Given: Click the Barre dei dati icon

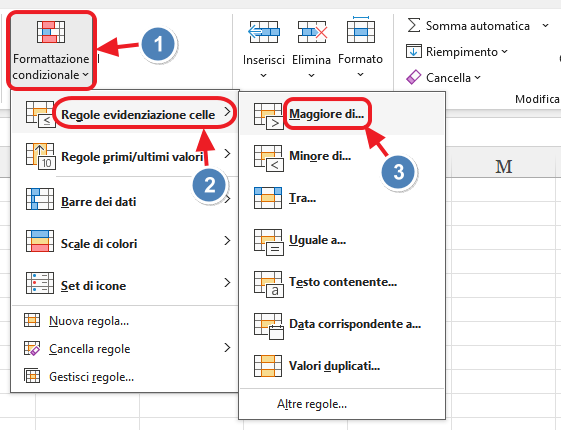Looking at the screenshot, I should [40, 199].
